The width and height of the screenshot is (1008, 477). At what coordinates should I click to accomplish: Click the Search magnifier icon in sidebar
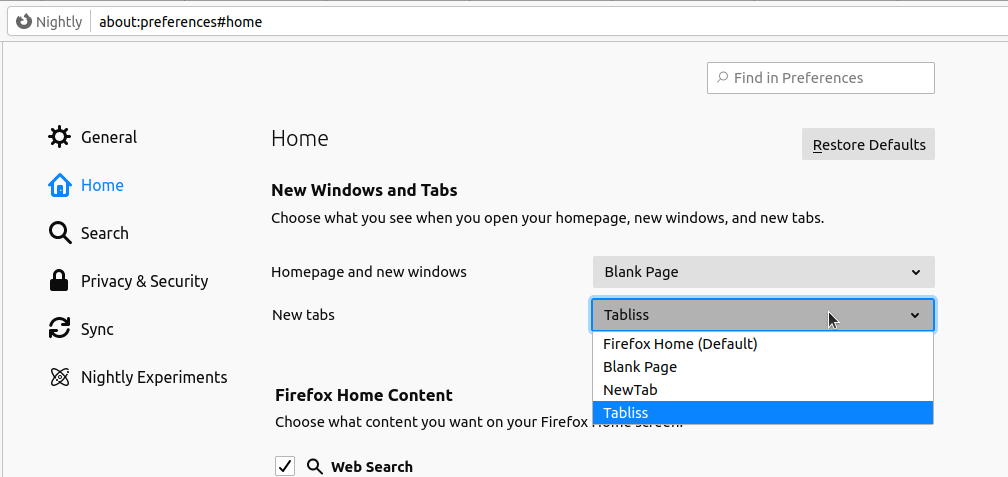59,233
